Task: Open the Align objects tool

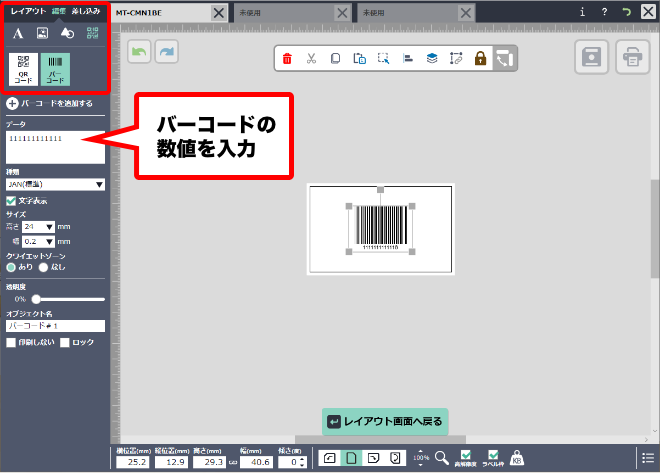Action: tap(407, 58)
